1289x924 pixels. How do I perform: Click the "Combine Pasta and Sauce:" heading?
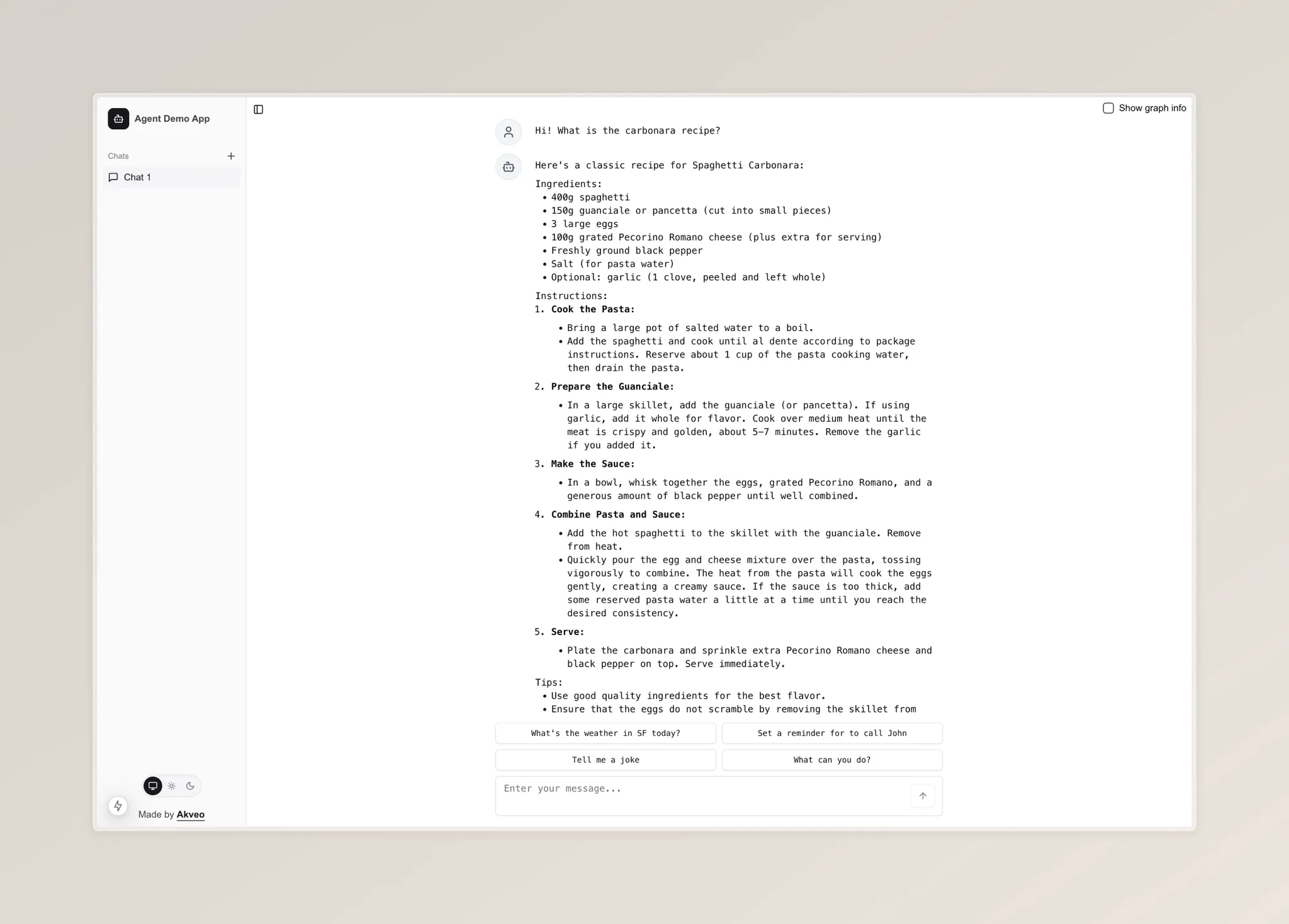click(618, 514)
